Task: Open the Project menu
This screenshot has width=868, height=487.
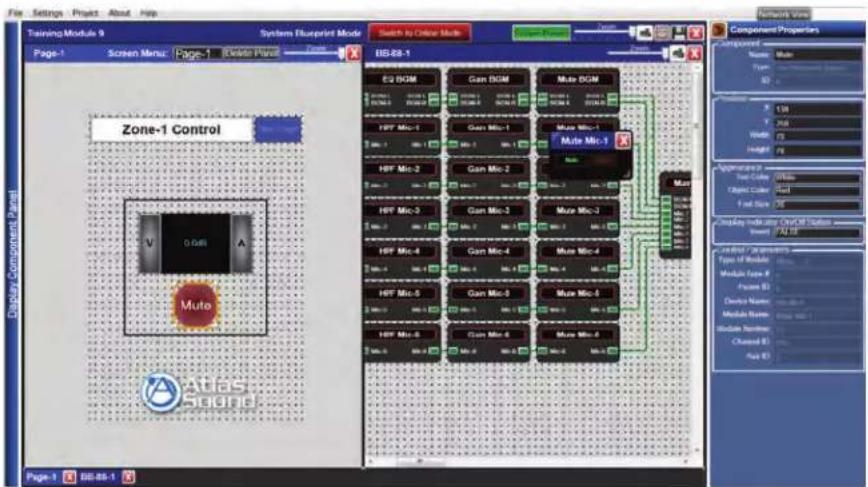Action: click(85, 13)
